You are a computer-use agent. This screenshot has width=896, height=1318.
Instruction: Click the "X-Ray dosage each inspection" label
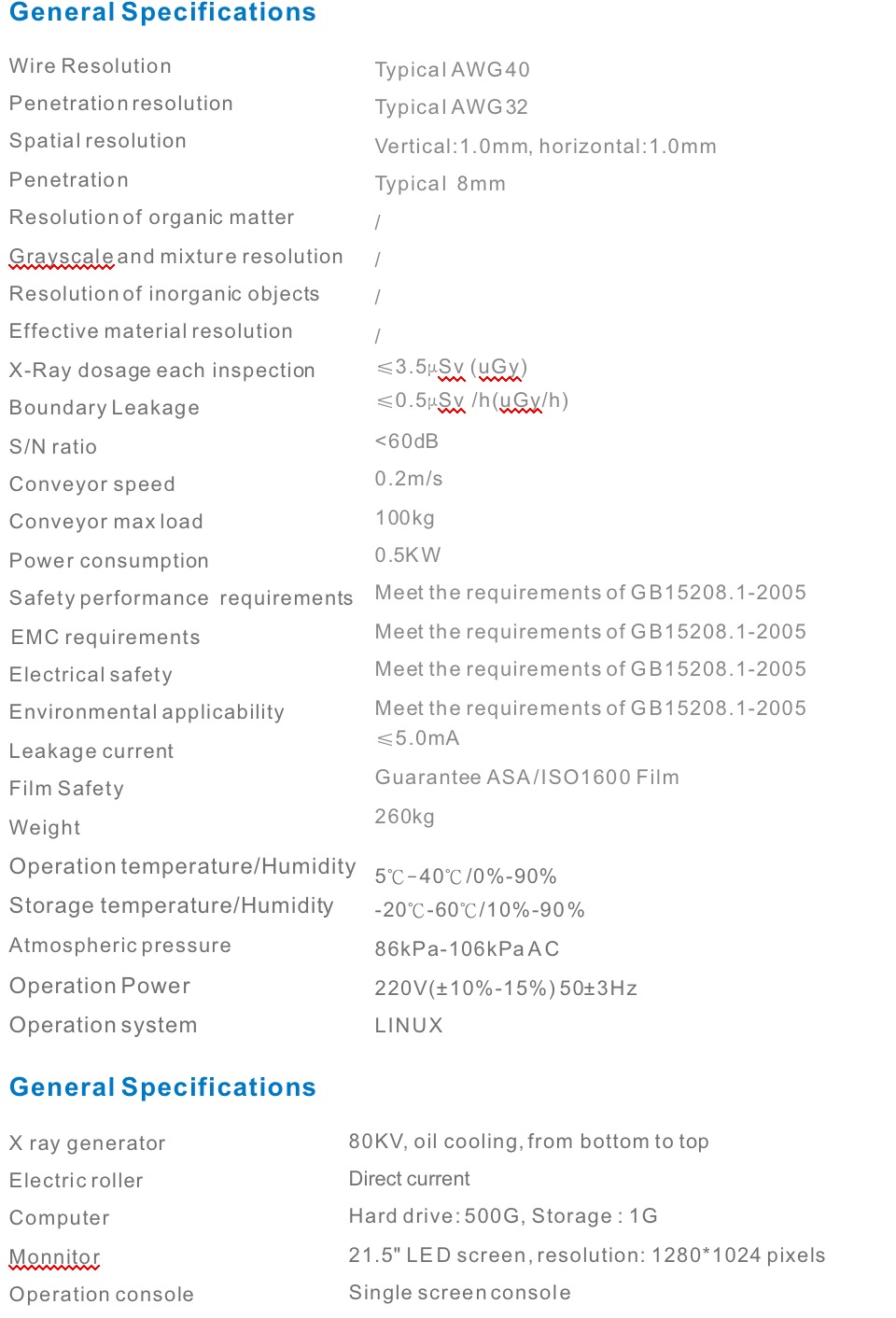tap(161, 371)
